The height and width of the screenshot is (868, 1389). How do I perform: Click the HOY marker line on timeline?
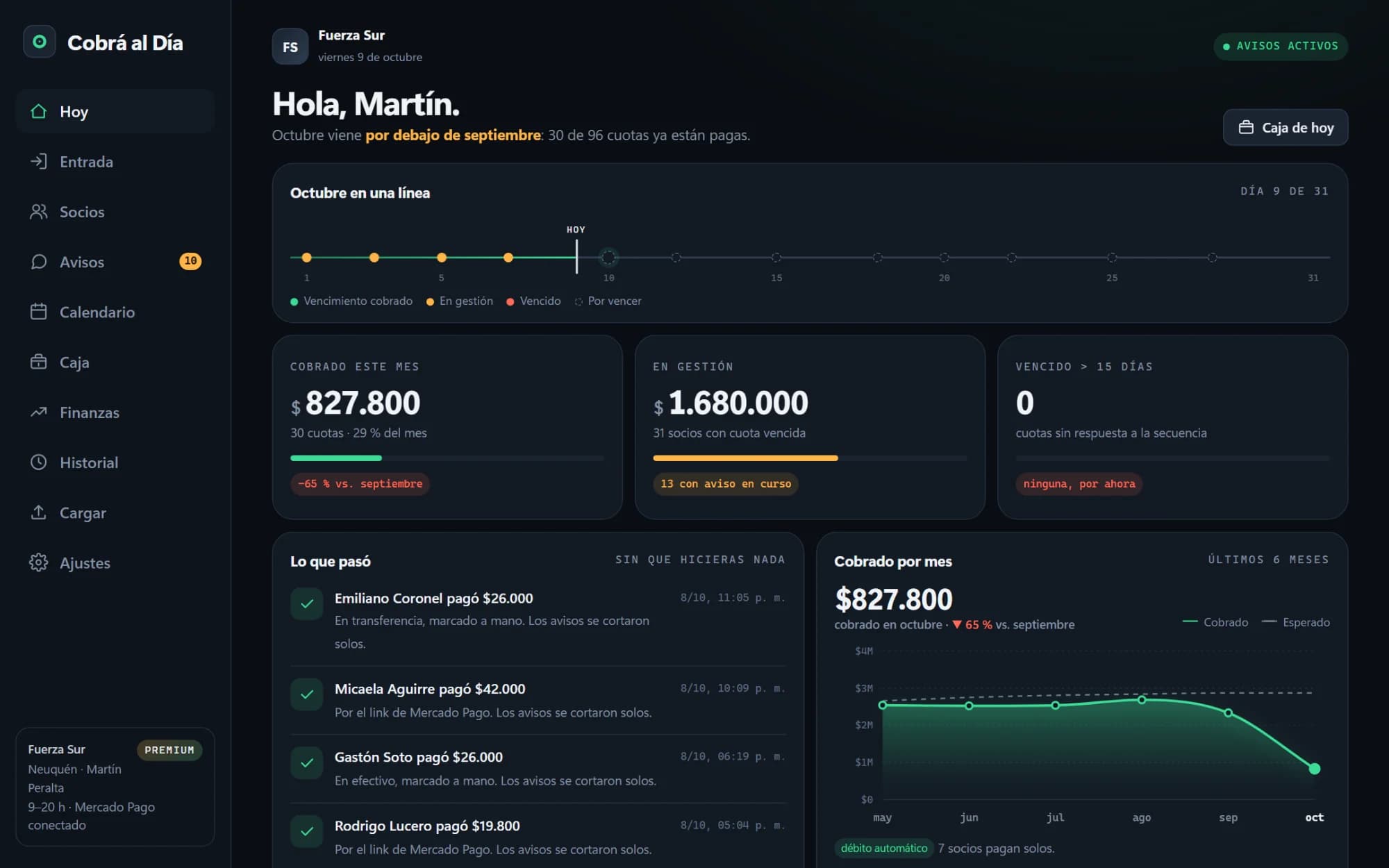(576, 256)
